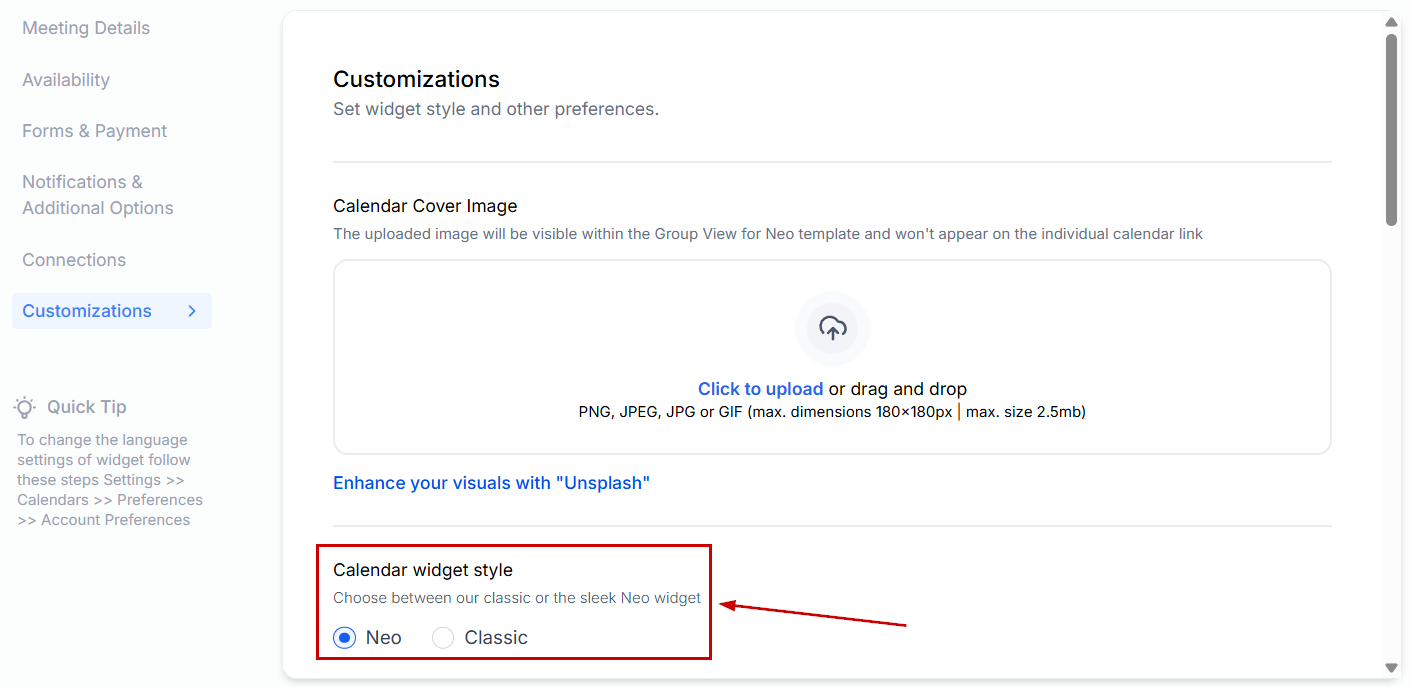
Task: Open the Enhance visuals with Unsplash link
Action: 491,483
